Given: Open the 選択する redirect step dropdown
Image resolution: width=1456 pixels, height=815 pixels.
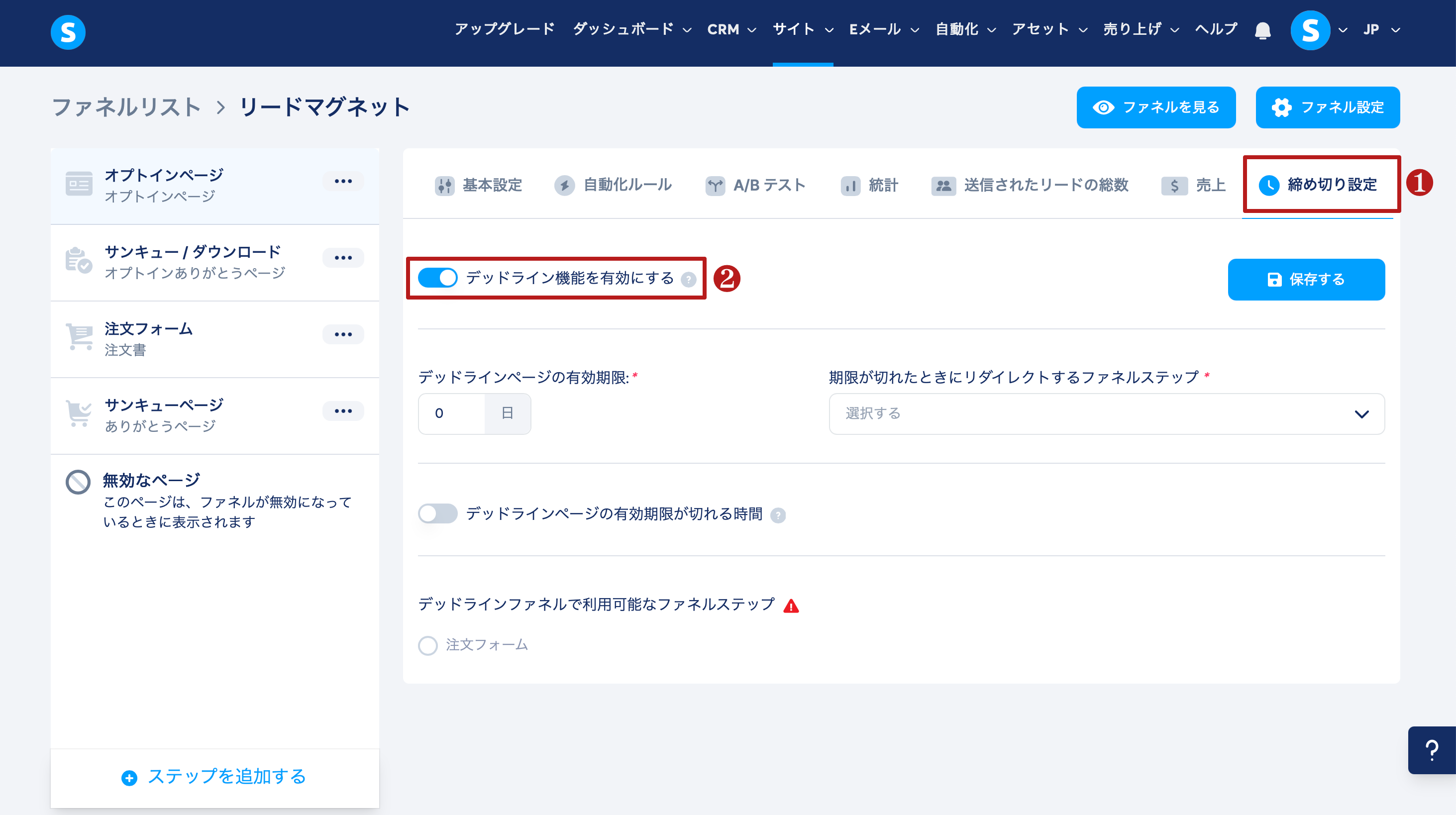Looking at the screenshot, I should 1106,413.
